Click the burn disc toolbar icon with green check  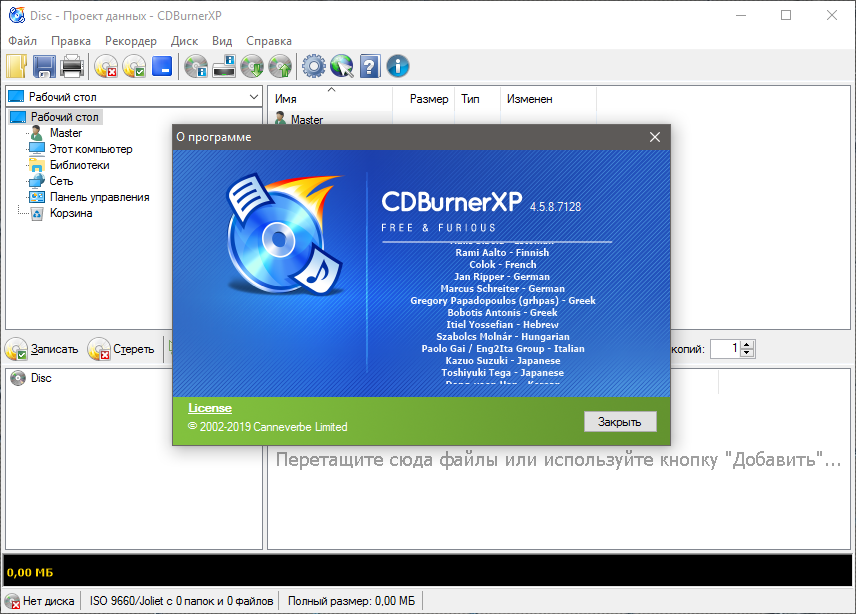tap(134, 67)
